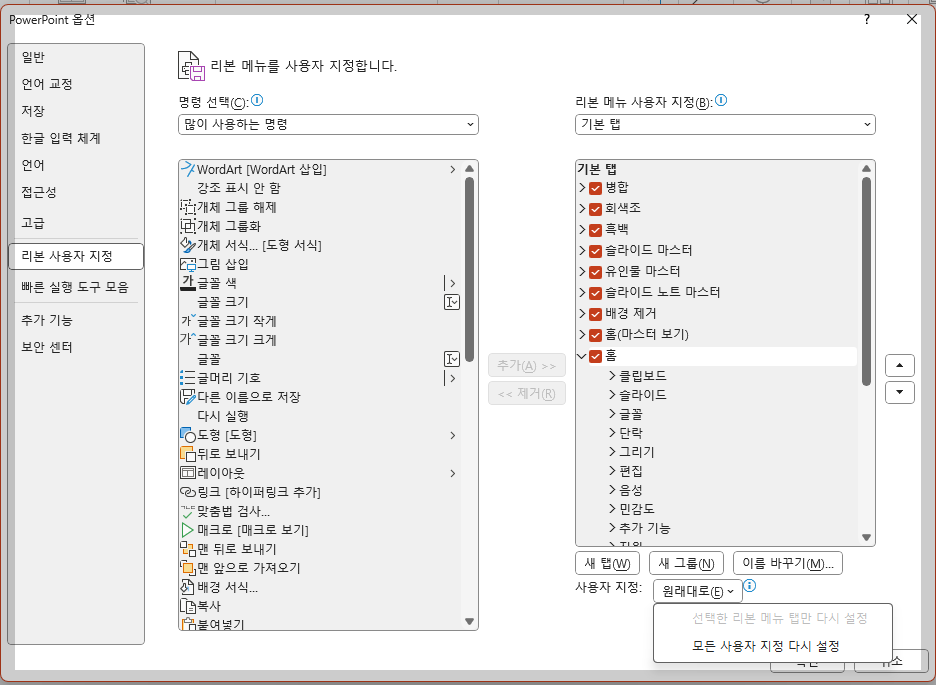
Task: Uncheck the 흑백 tab checkbox
Action: (x=595, y=230)
